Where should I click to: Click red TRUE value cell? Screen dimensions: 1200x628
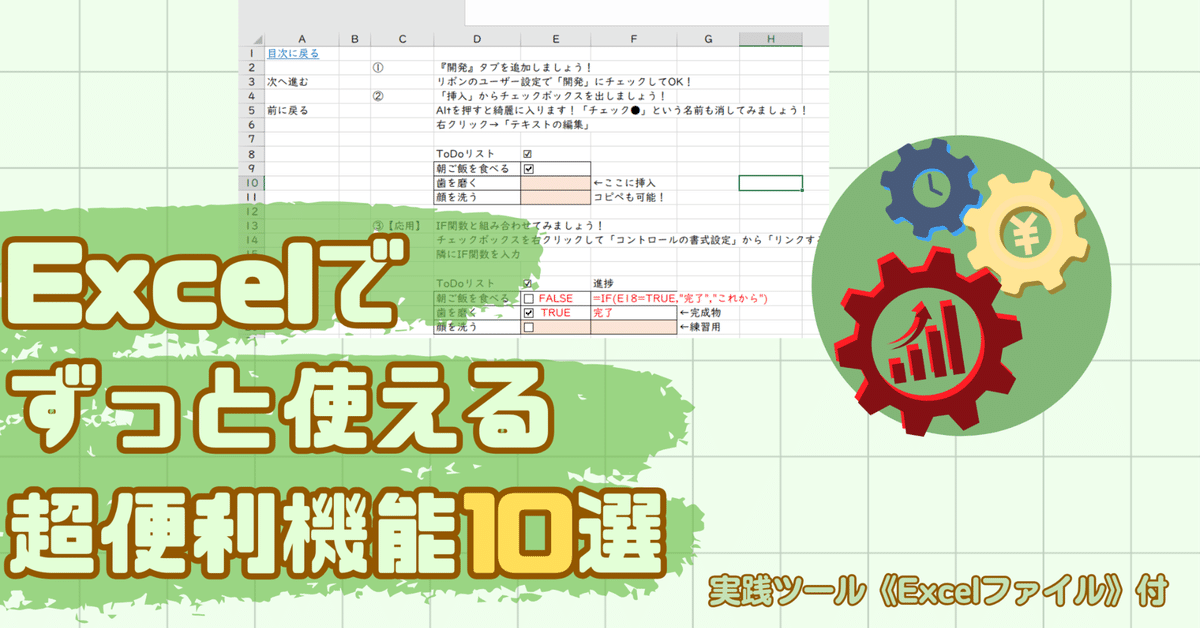click(x=555, y=313)
